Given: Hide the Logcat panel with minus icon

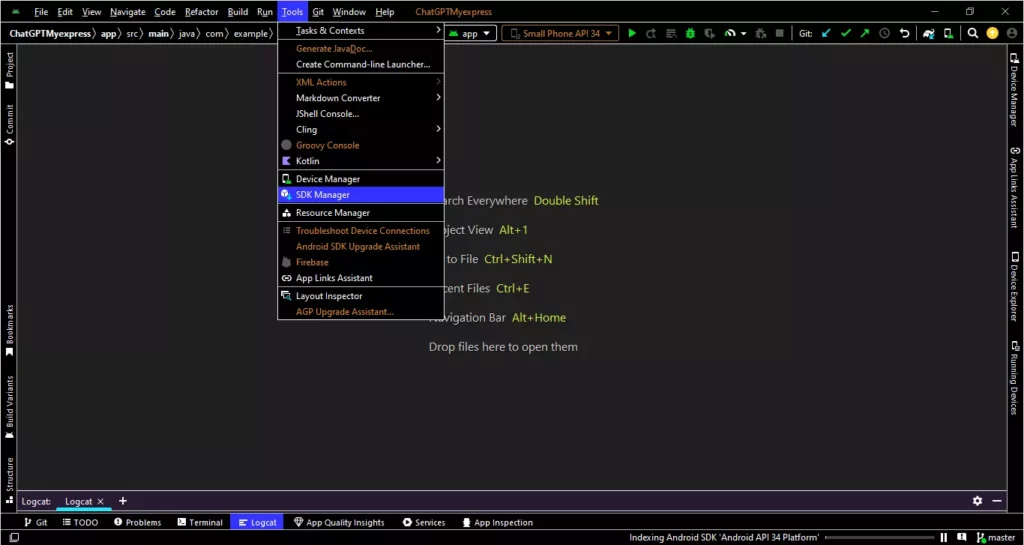Looking at the screenshot, I should click(x=997, y=501).
